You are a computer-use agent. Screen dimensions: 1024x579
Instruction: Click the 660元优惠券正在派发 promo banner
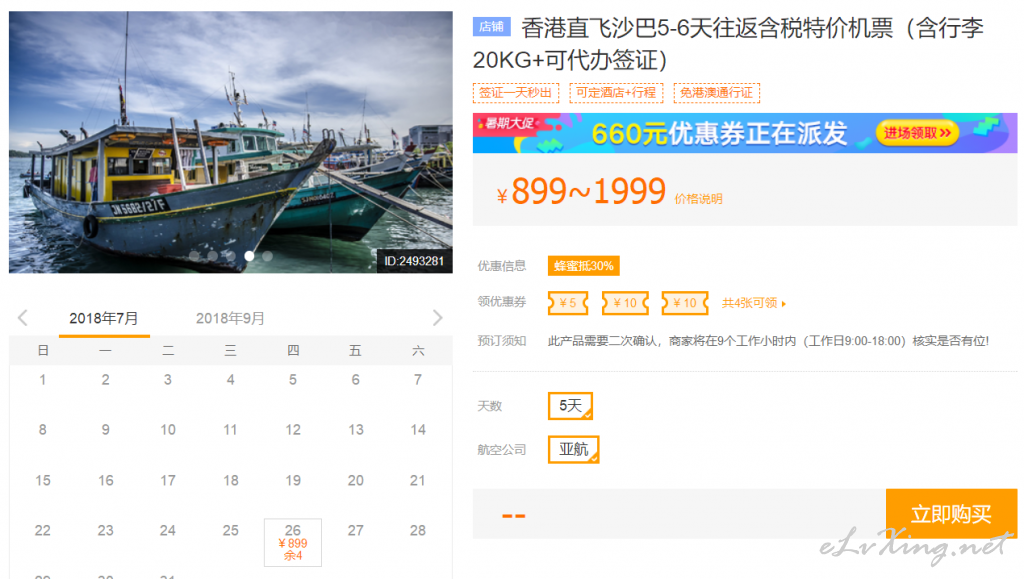coord(745,133)
